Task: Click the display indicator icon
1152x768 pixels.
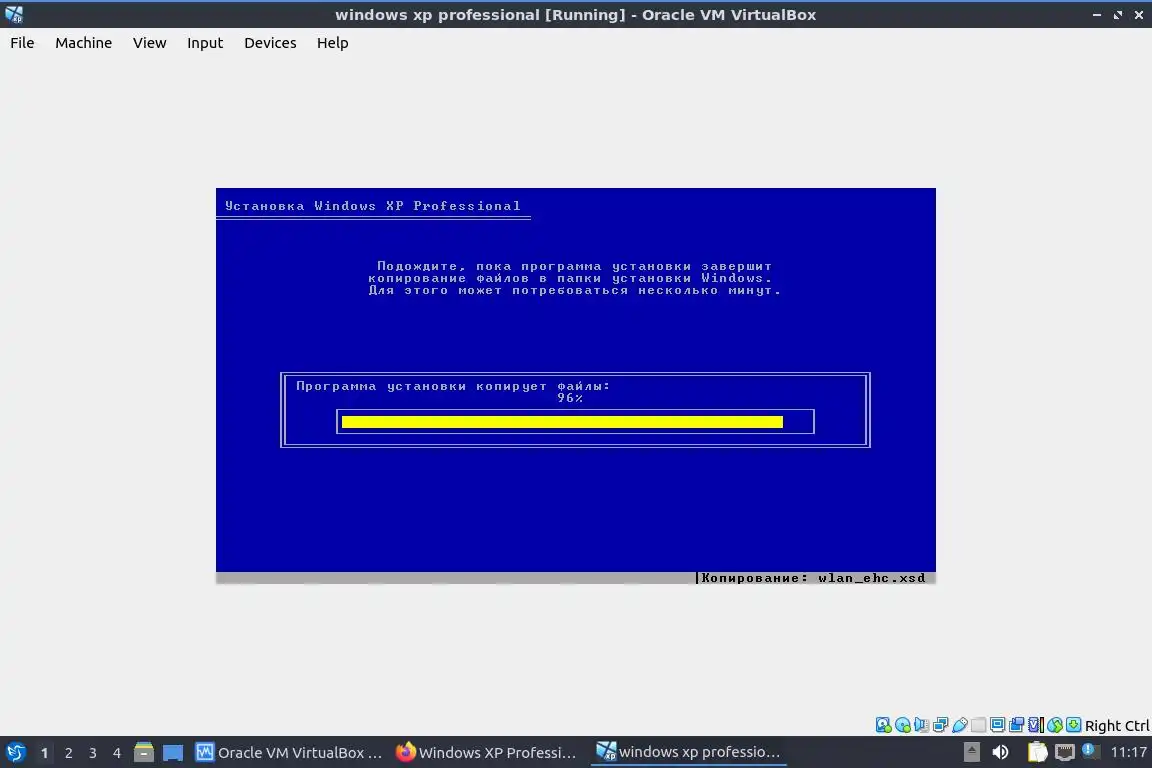Action: (x=998, y=725)
